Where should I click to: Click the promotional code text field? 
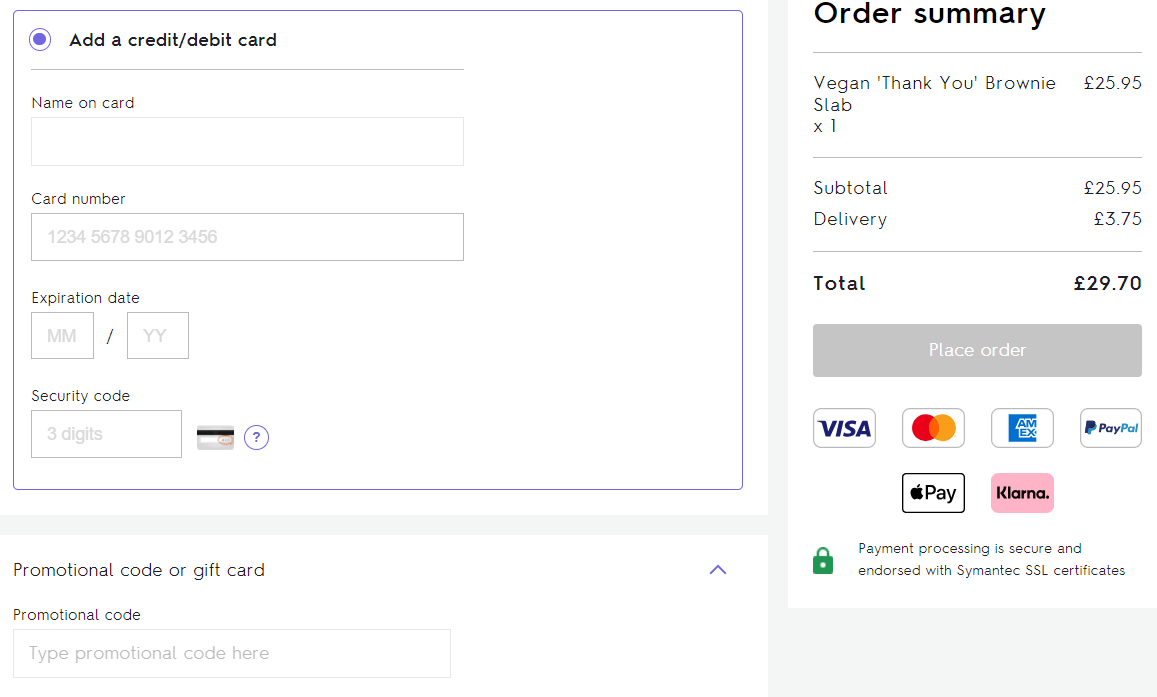point(232,653)
